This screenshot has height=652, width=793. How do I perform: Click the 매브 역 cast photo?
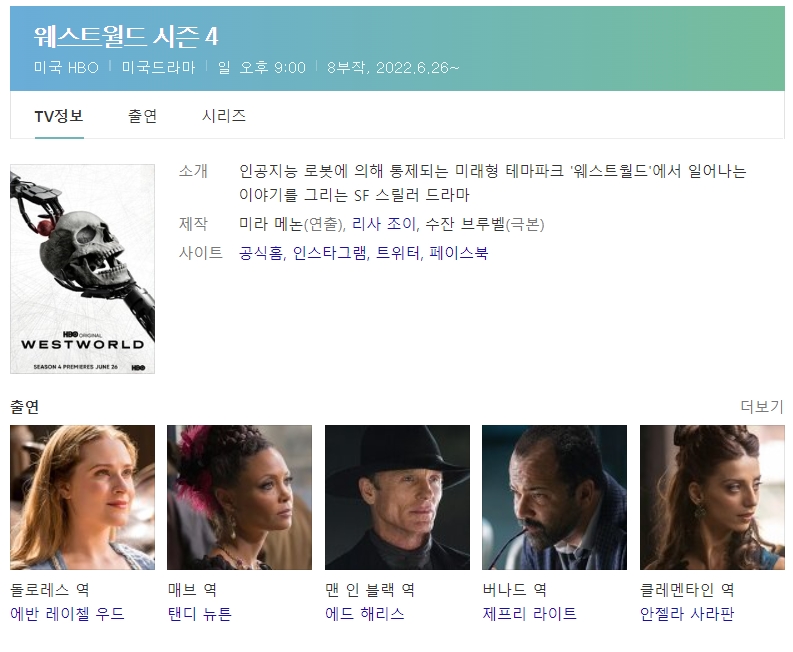240,497
